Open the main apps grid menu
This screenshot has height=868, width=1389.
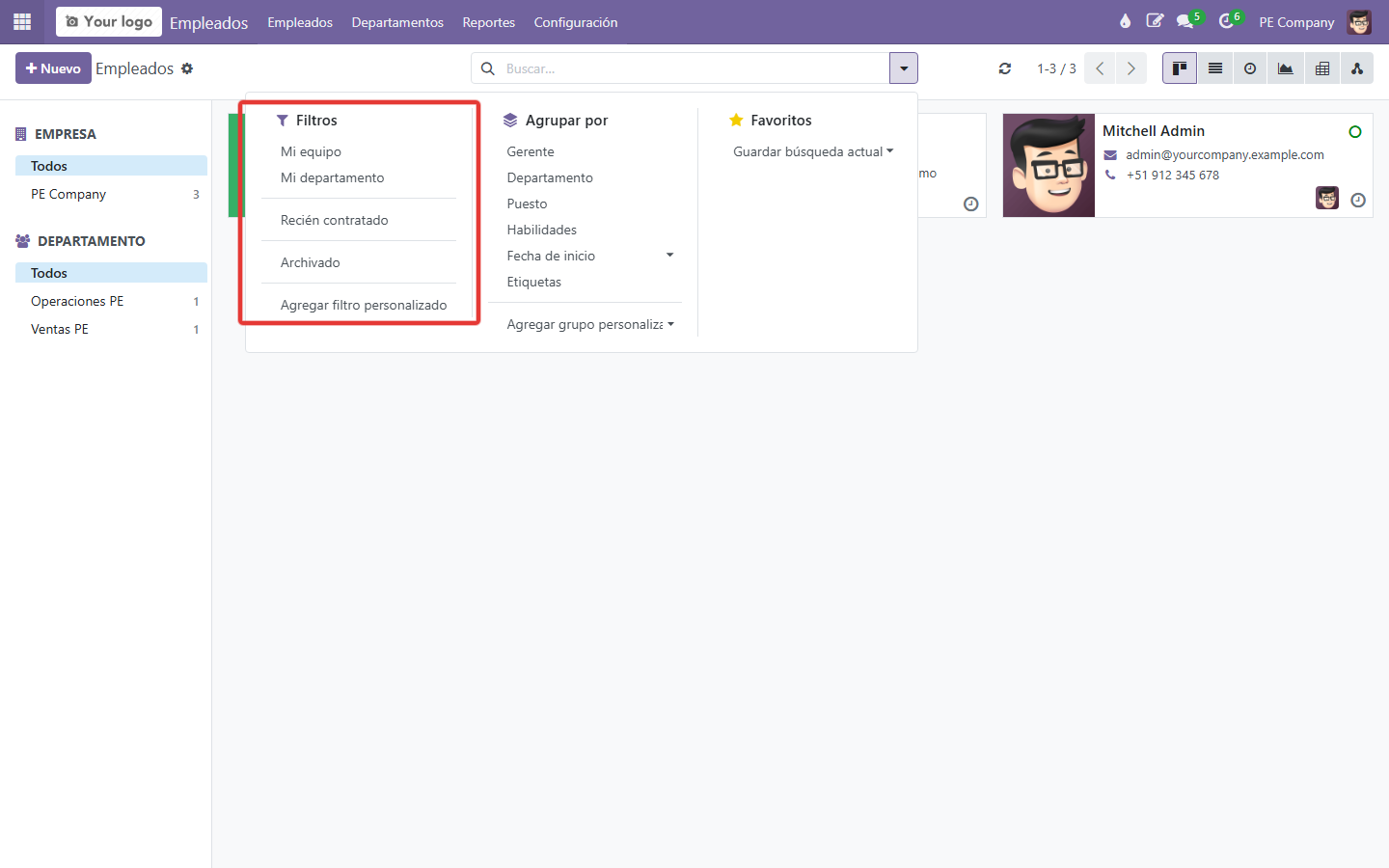[22, 21]
